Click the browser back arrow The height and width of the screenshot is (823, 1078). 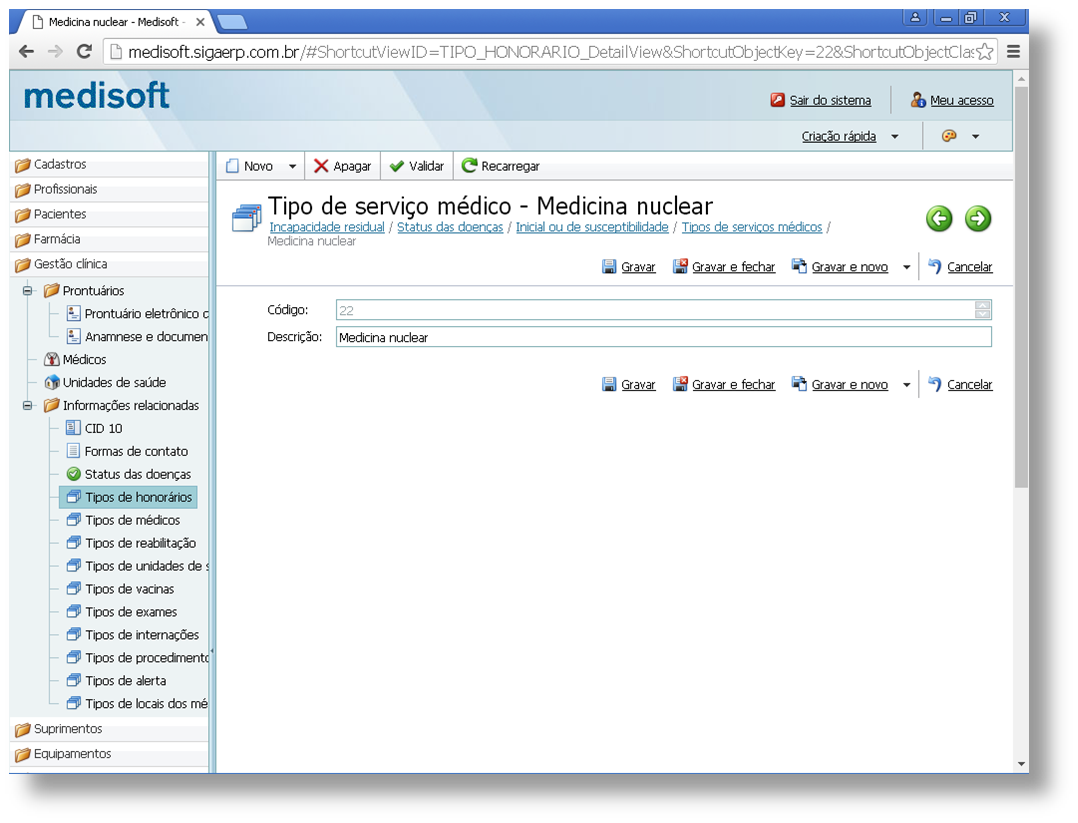[x=26, y=52]
